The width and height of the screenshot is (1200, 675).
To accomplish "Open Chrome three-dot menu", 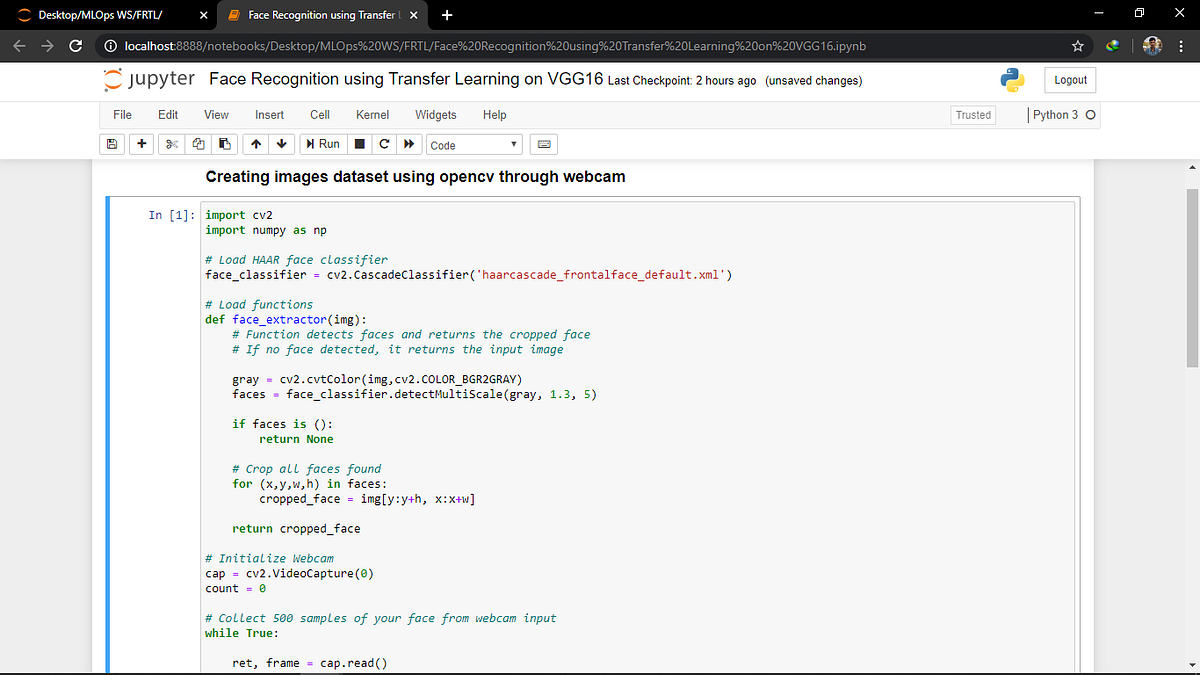I will coord(1182,46).
